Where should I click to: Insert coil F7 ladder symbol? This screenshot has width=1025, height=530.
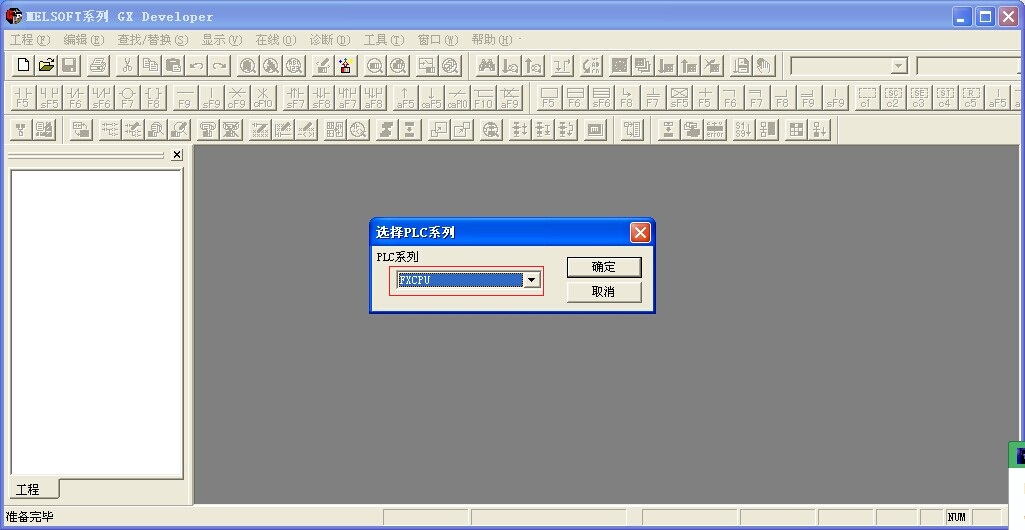127,97
